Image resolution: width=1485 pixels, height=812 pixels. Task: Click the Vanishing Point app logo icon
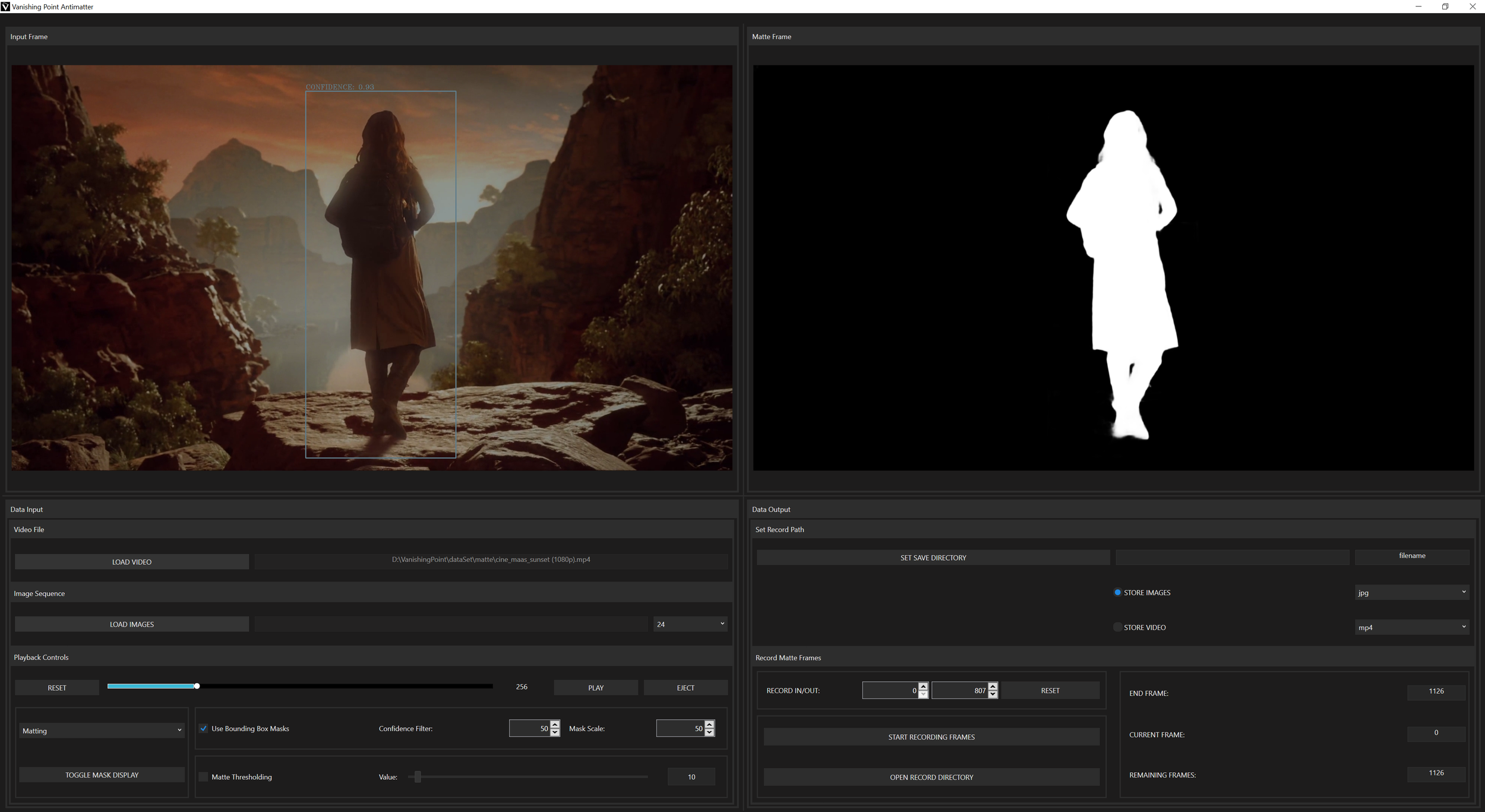click(x=5, y=7)
